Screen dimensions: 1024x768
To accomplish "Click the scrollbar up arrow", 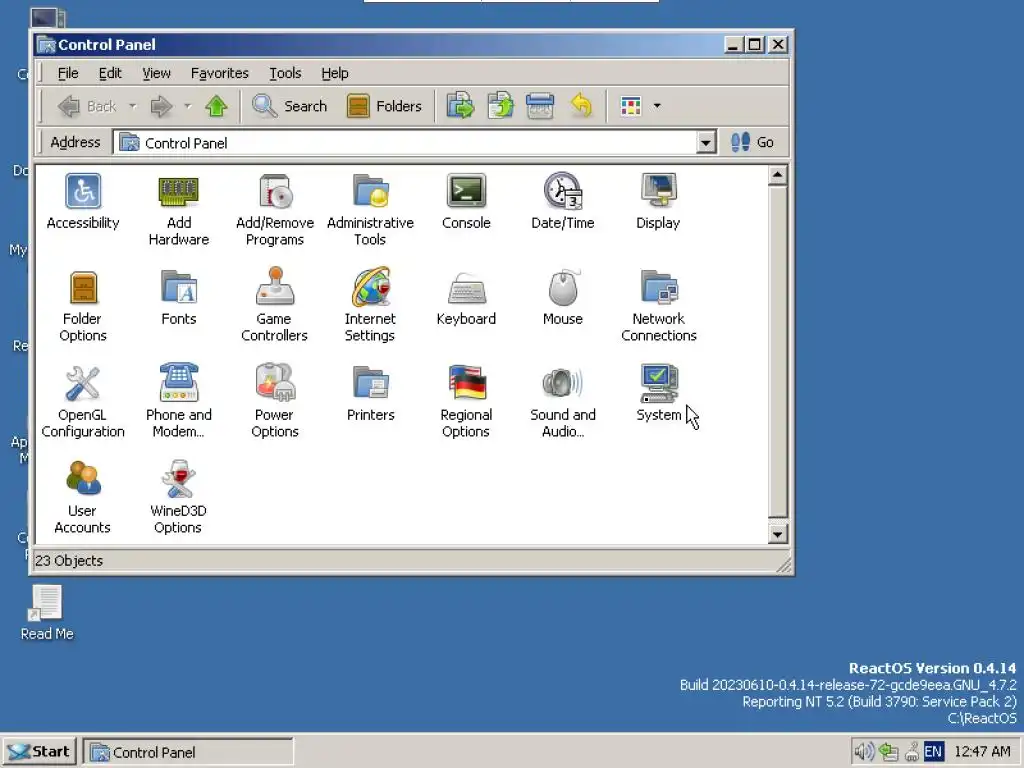I will [x=777, y=174].
